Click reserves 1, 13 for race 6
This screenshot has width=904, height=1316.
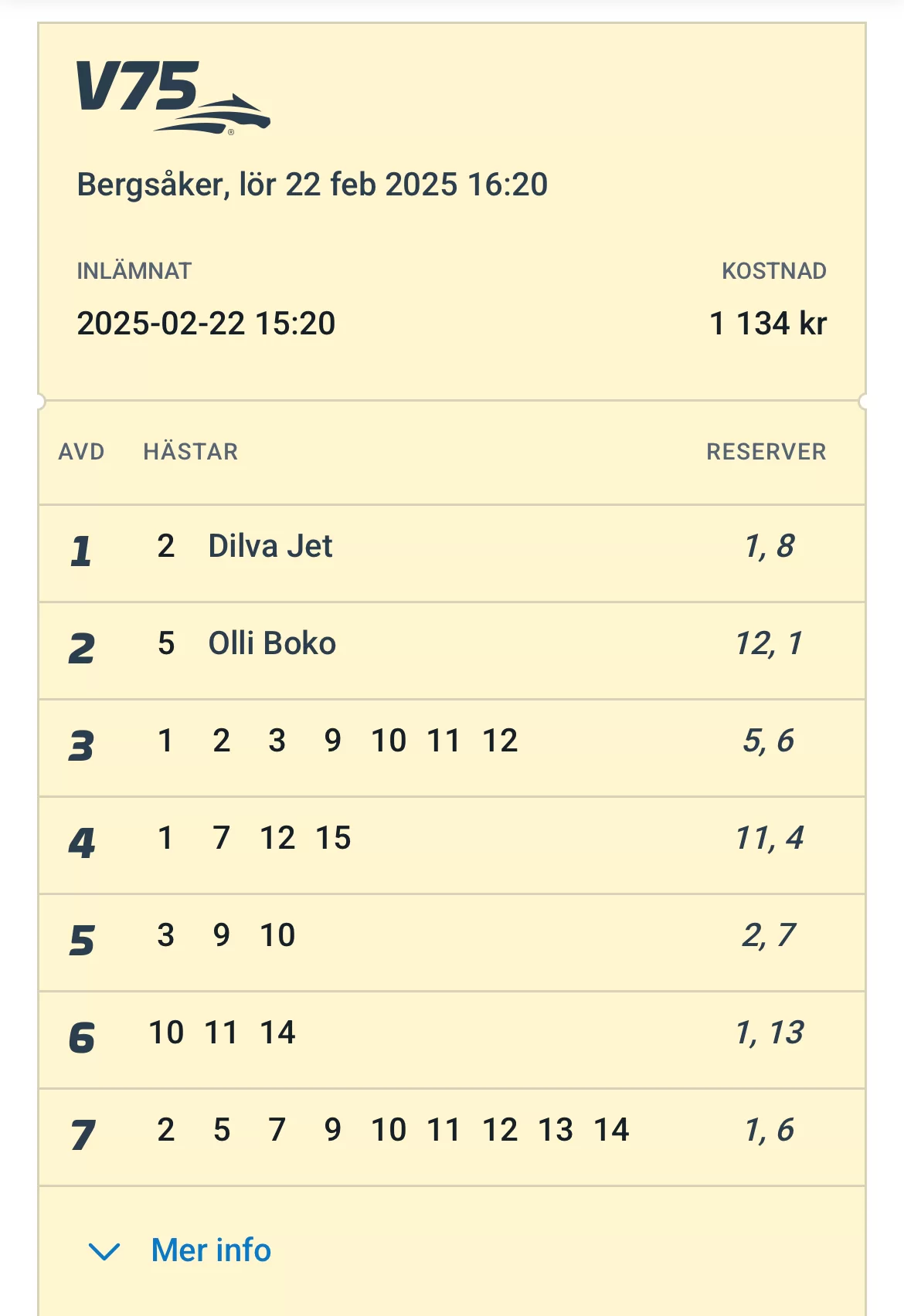tap(770, 1033)
